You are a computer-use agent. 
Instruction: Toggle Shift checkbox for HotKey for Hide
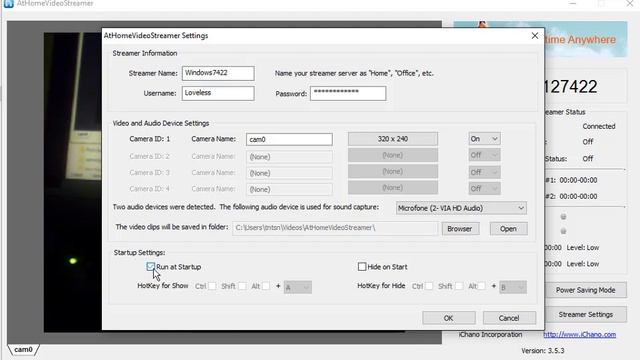(459, 286)
